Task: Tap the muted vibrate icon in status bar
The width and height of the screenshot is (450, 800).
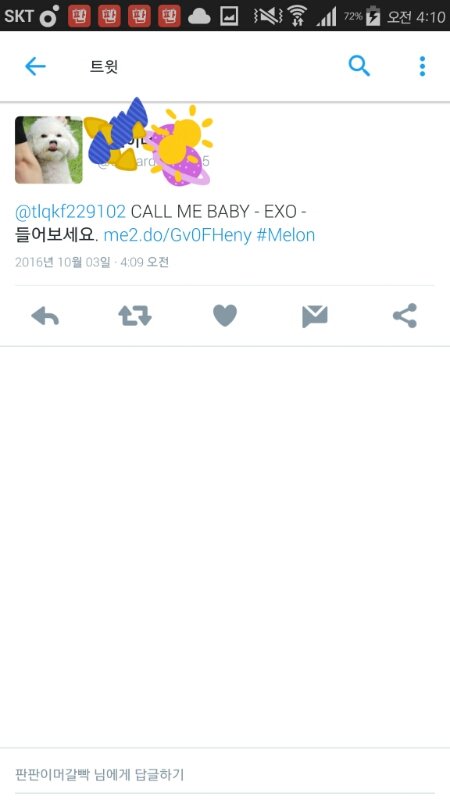Action: pyautogui.click(x=268, y=16)
